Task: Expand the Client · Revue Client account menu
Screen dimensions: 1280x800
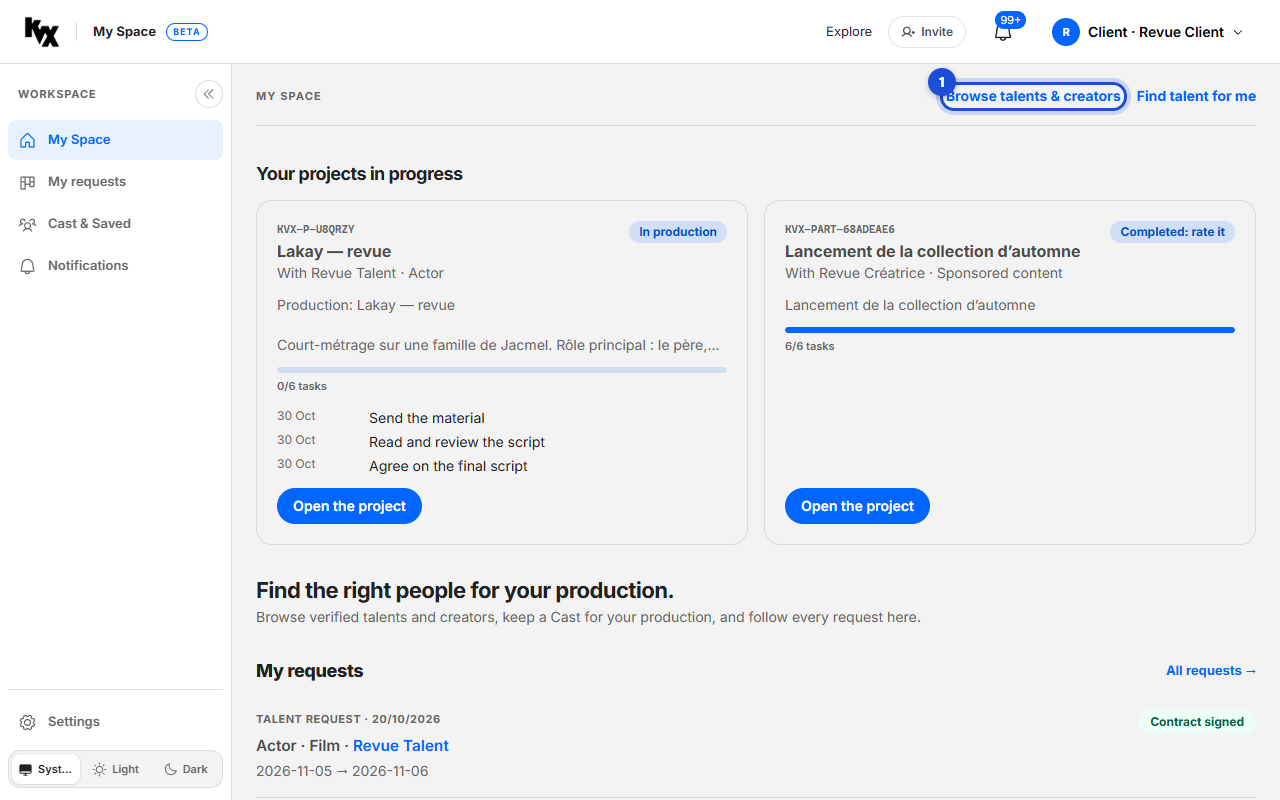Action: (1148, 32)
